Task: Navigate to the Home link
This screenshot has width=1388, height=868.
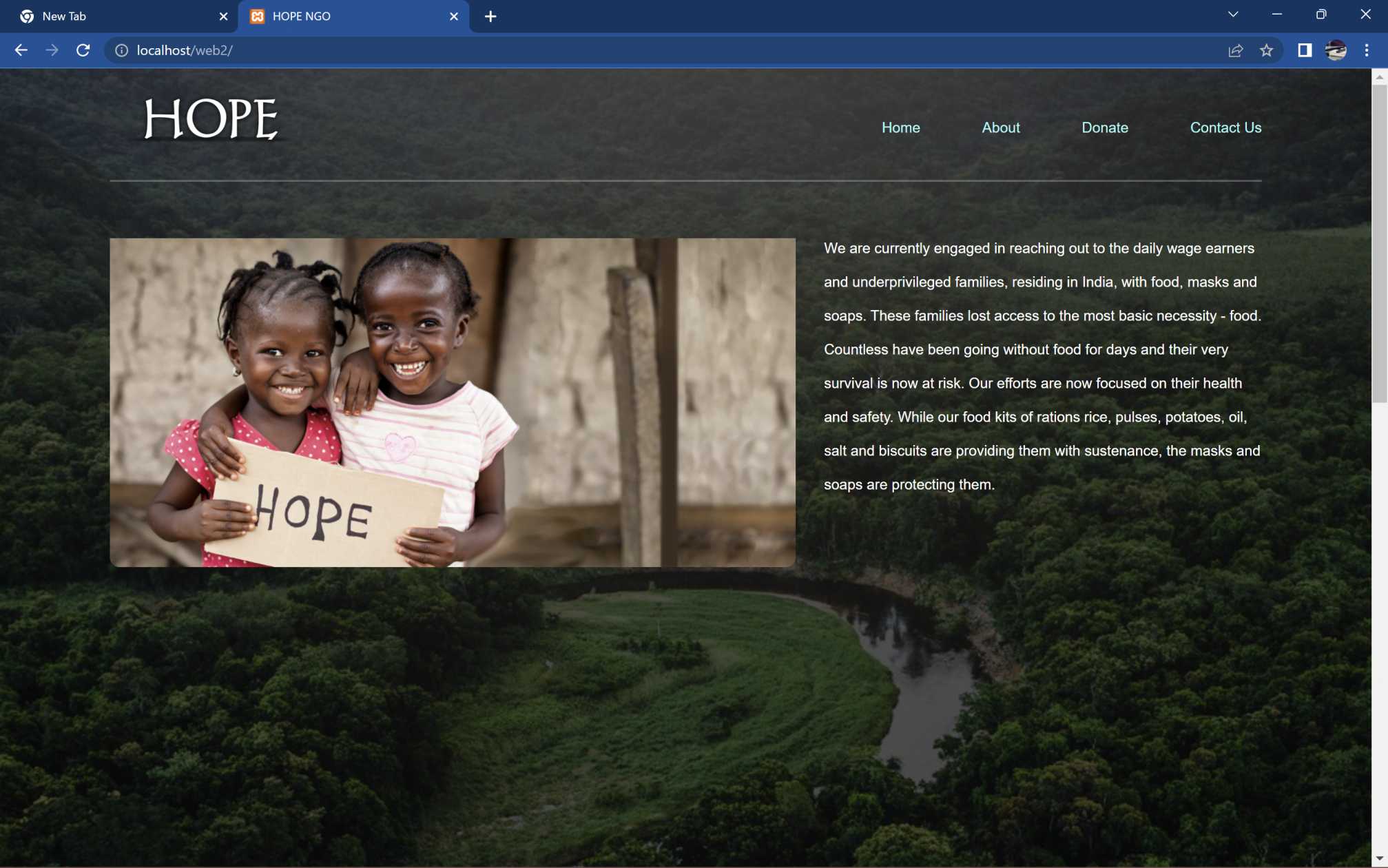Action: point(900,127)
